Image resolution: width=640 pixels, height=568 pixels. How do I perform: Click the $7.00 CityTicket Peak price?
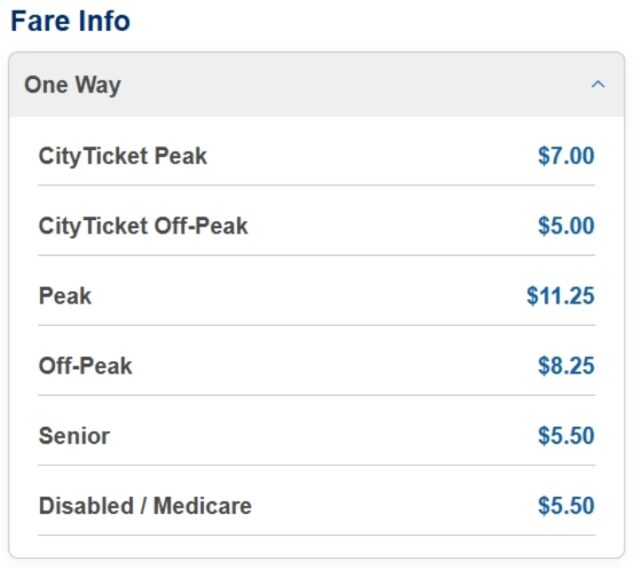[x=566, y=156]
